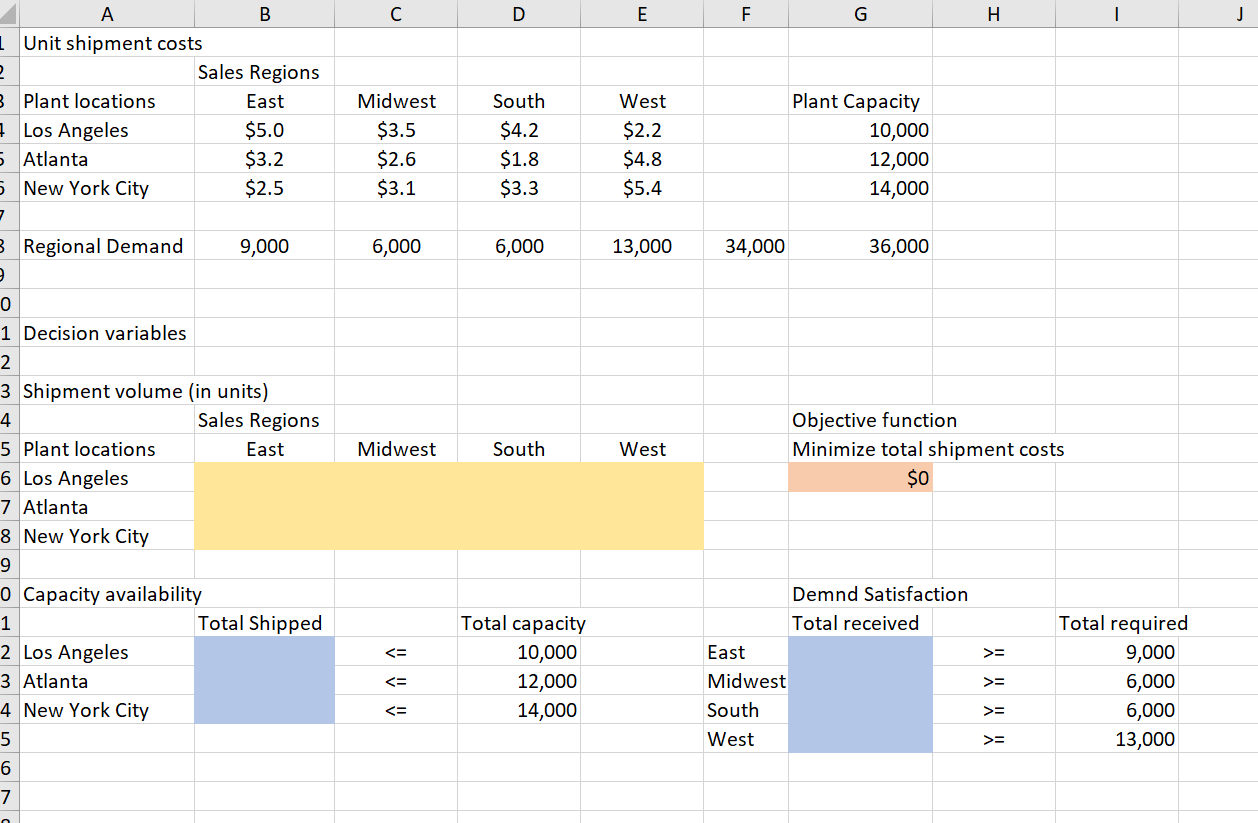
Task: Select column G header
Action: (x=860, y=14)
